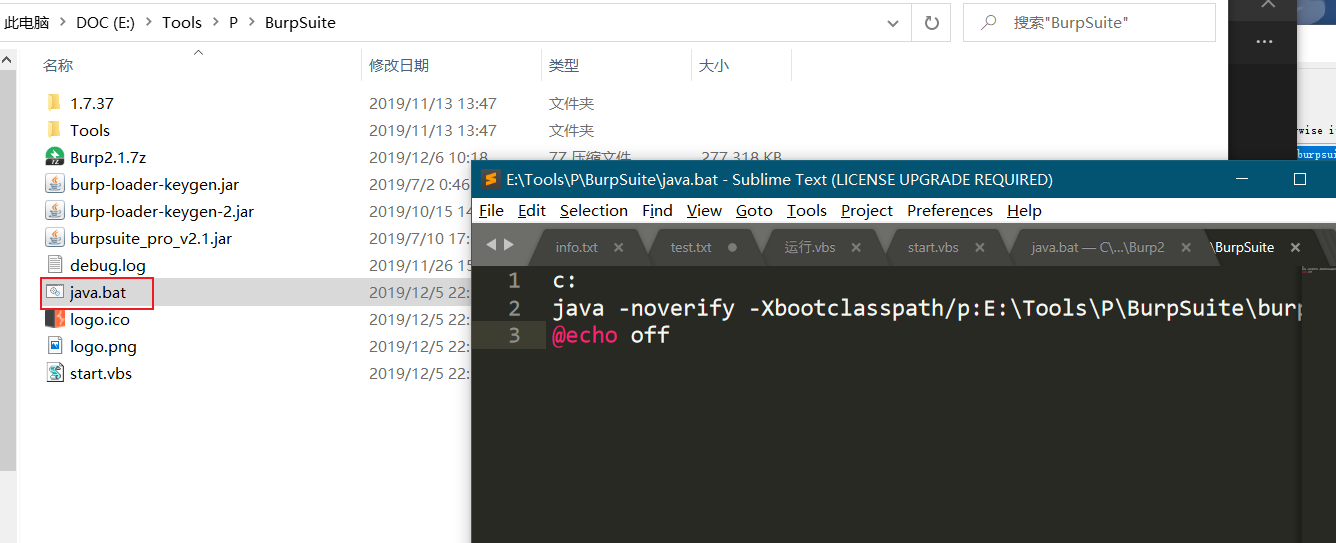This screenshot has height=543, width=1336.
Task: Open the Help menu
Action: [1024, 210]
